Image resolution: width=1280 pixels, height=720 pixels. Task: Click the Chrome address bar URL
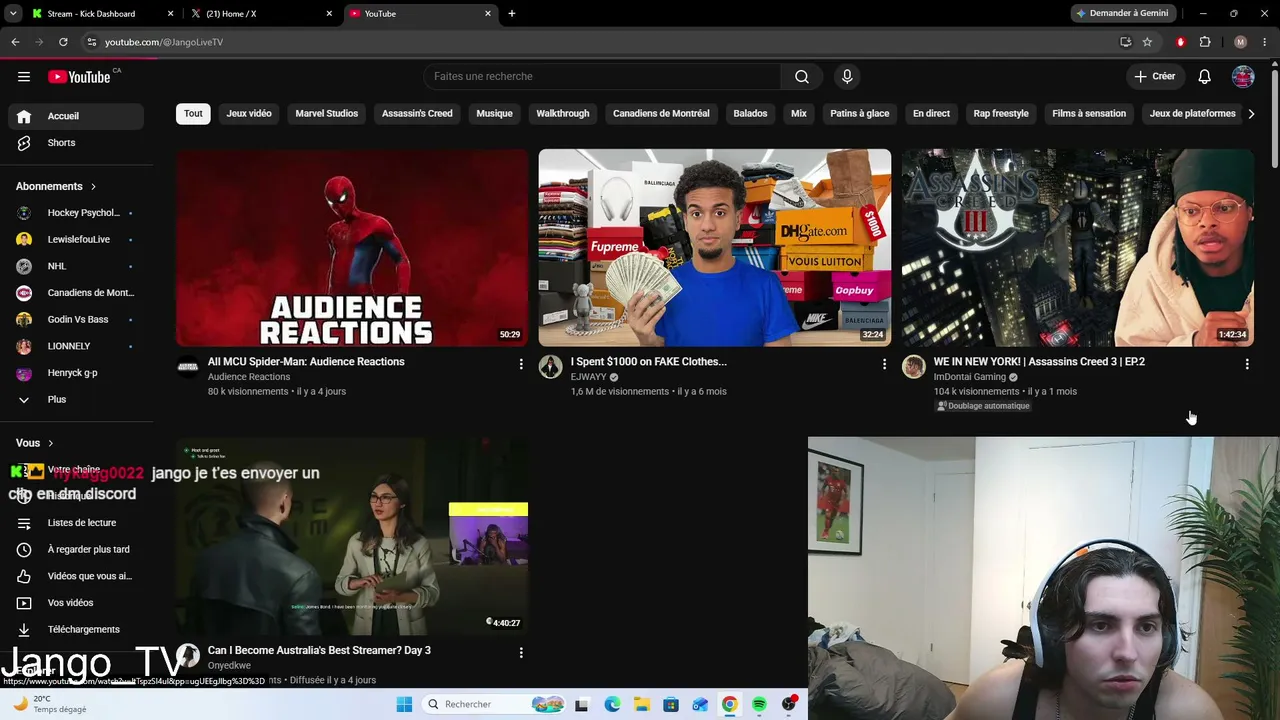pyautogui.click(x=164, y=42)
